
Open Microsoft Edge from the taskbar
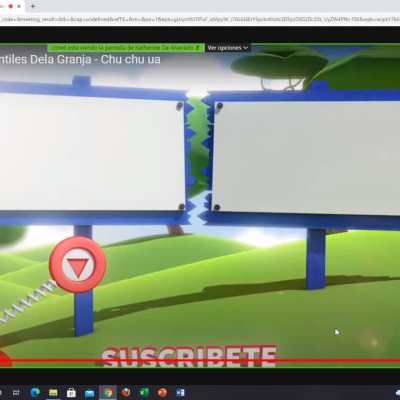point(35,392)
